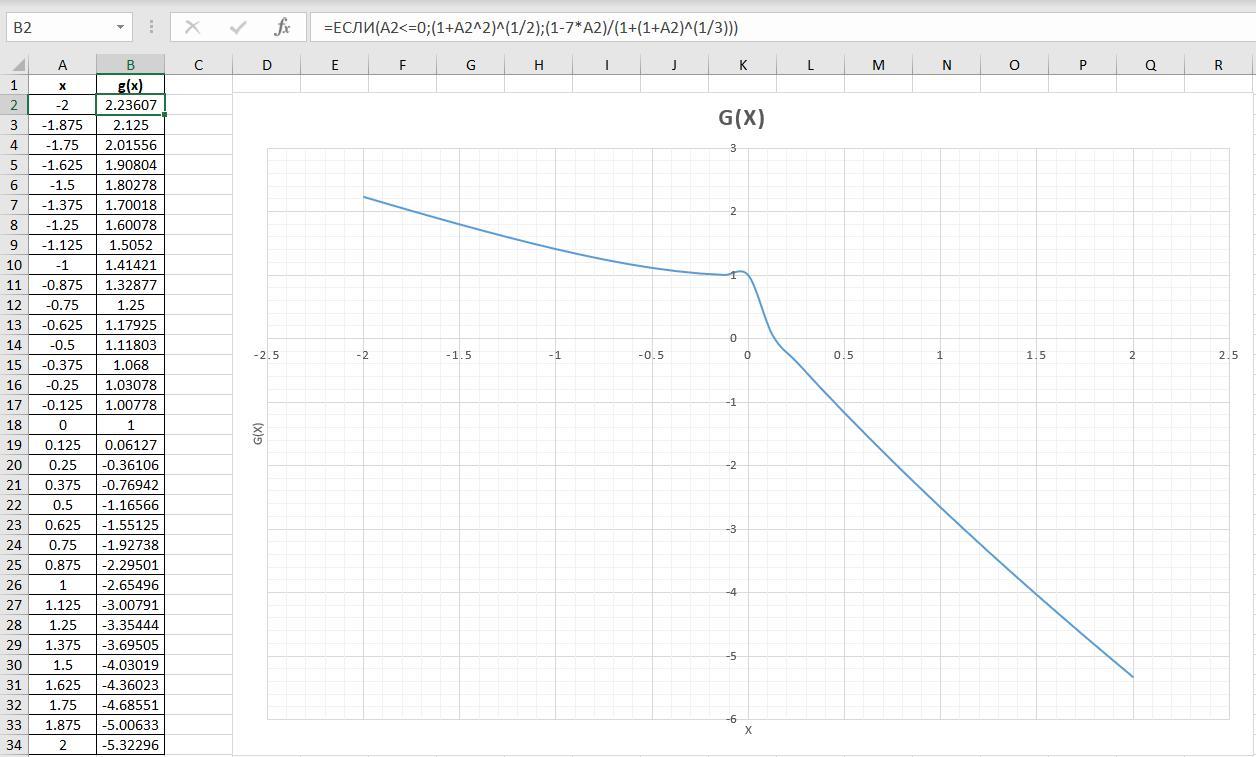This screenshot has width=1256, height=757.
Task: Open the Name Box dropdown arrow
Action: click(120, 27)
